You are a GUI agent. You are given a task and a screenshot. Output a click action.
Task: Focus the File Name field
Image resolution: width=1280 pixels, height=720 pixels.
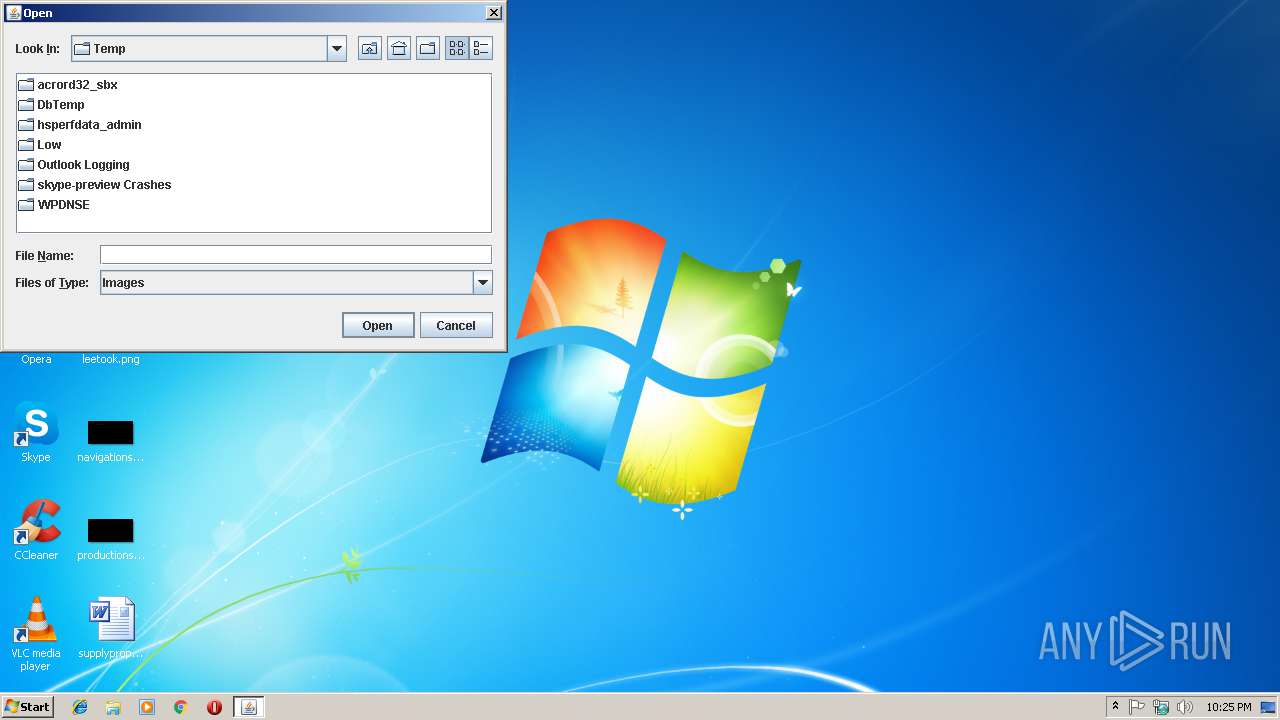coord(296,255)
